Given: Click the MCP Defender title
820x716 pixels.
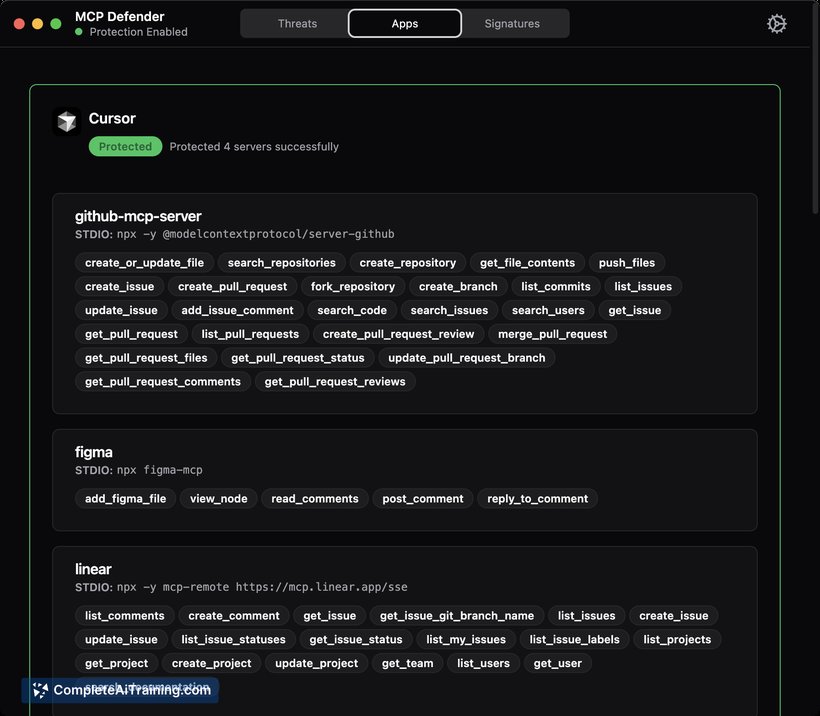Looking at the screenshot, I should (x=120, y=16).
